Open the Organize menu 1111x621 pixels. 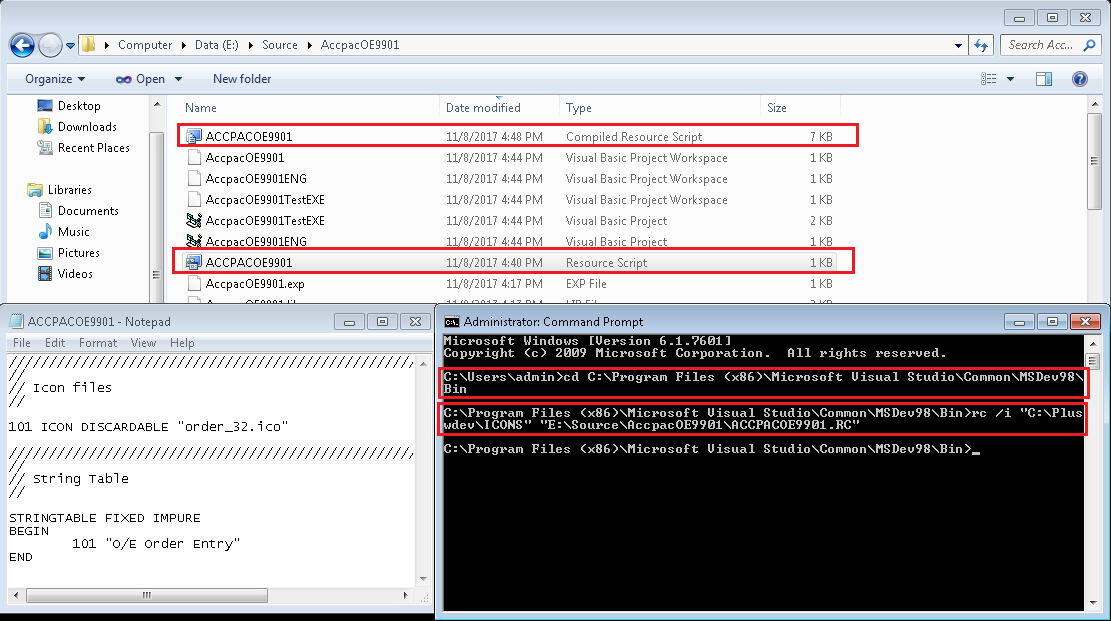(x=55, y=79)
